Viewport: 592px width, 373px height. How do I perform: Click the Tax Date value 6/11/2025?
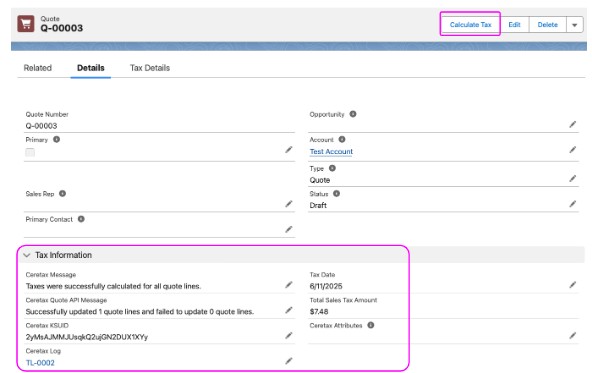[x=326, y=286]
